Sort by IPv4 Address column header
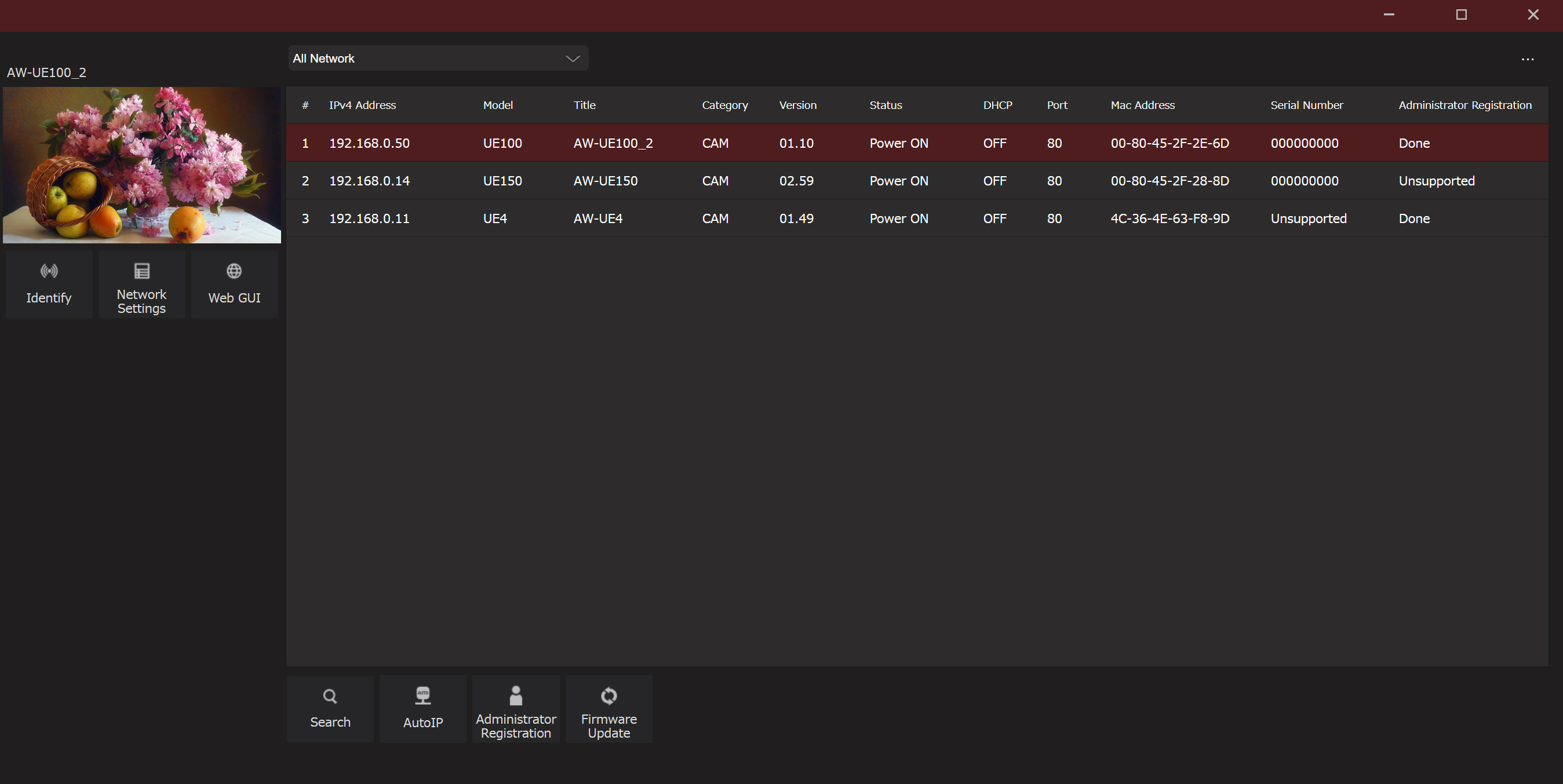 pyautogui.click(x=362, y=105)
